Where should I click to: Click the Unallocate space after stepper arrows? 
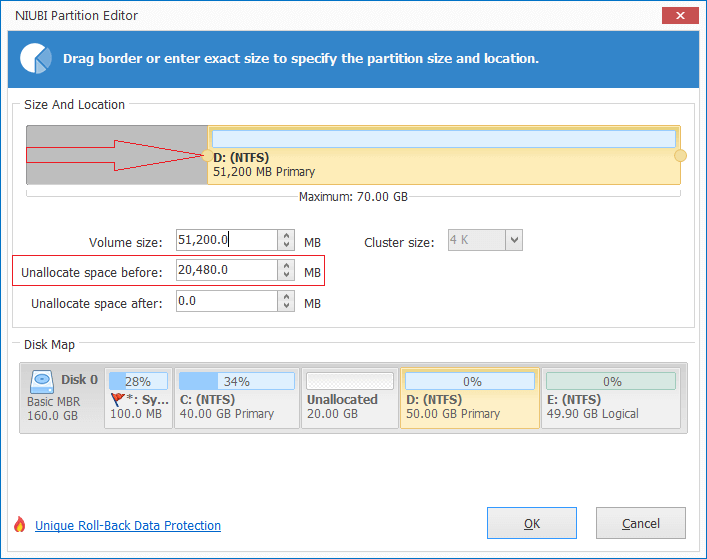click(x=288, y=301)
